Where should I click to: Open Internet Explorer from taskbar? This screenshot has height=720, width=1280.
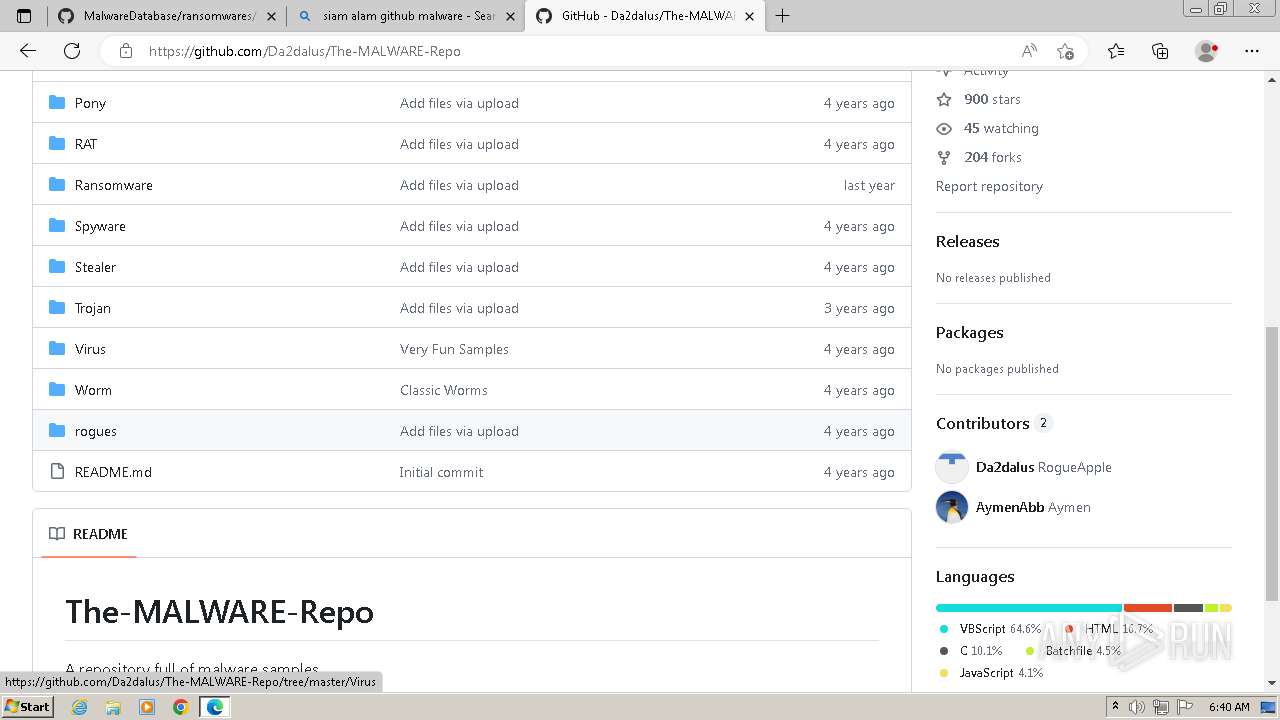click(x=80, y=707)
